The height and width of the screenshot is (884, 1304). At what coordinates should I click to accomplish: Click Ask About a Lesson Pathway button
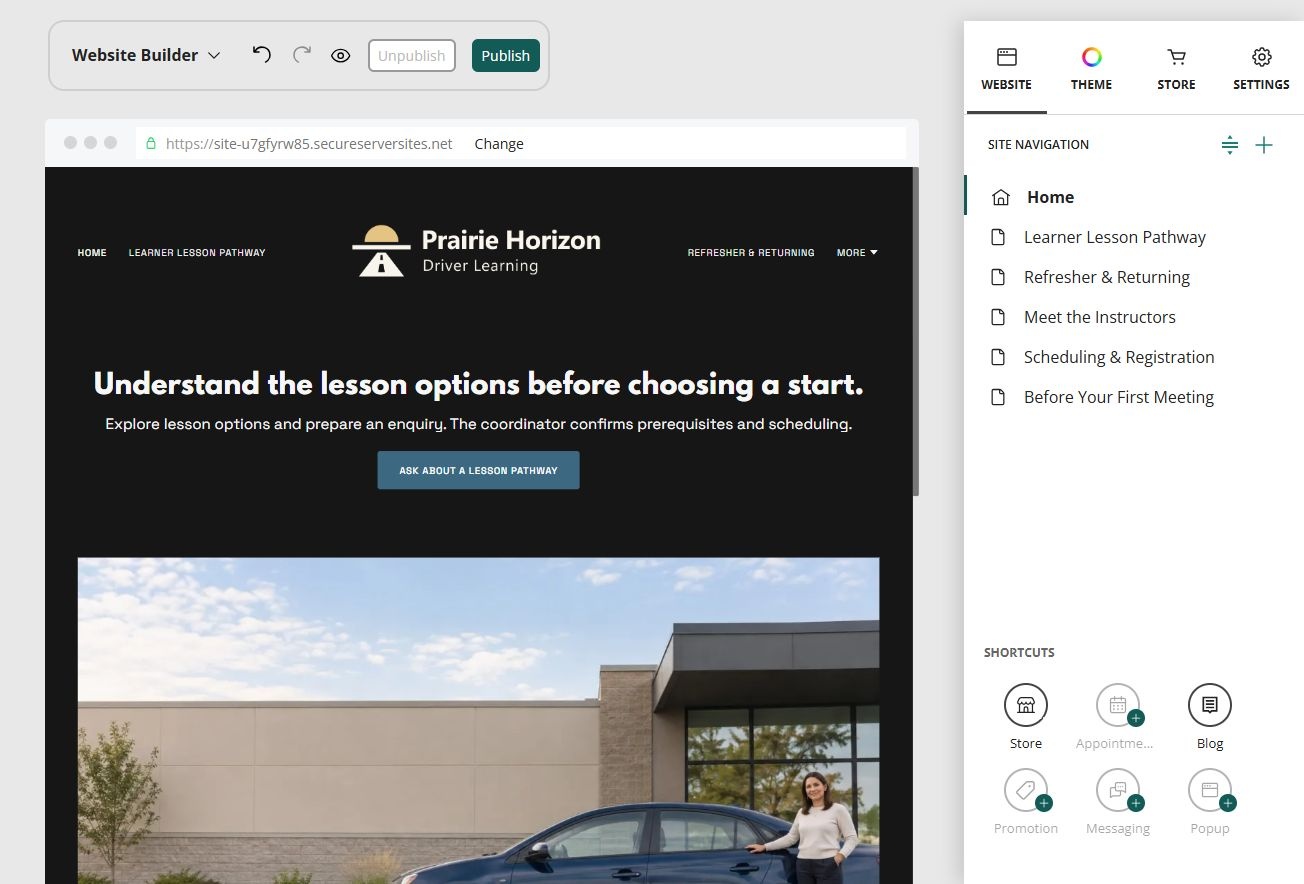(478, 470)
